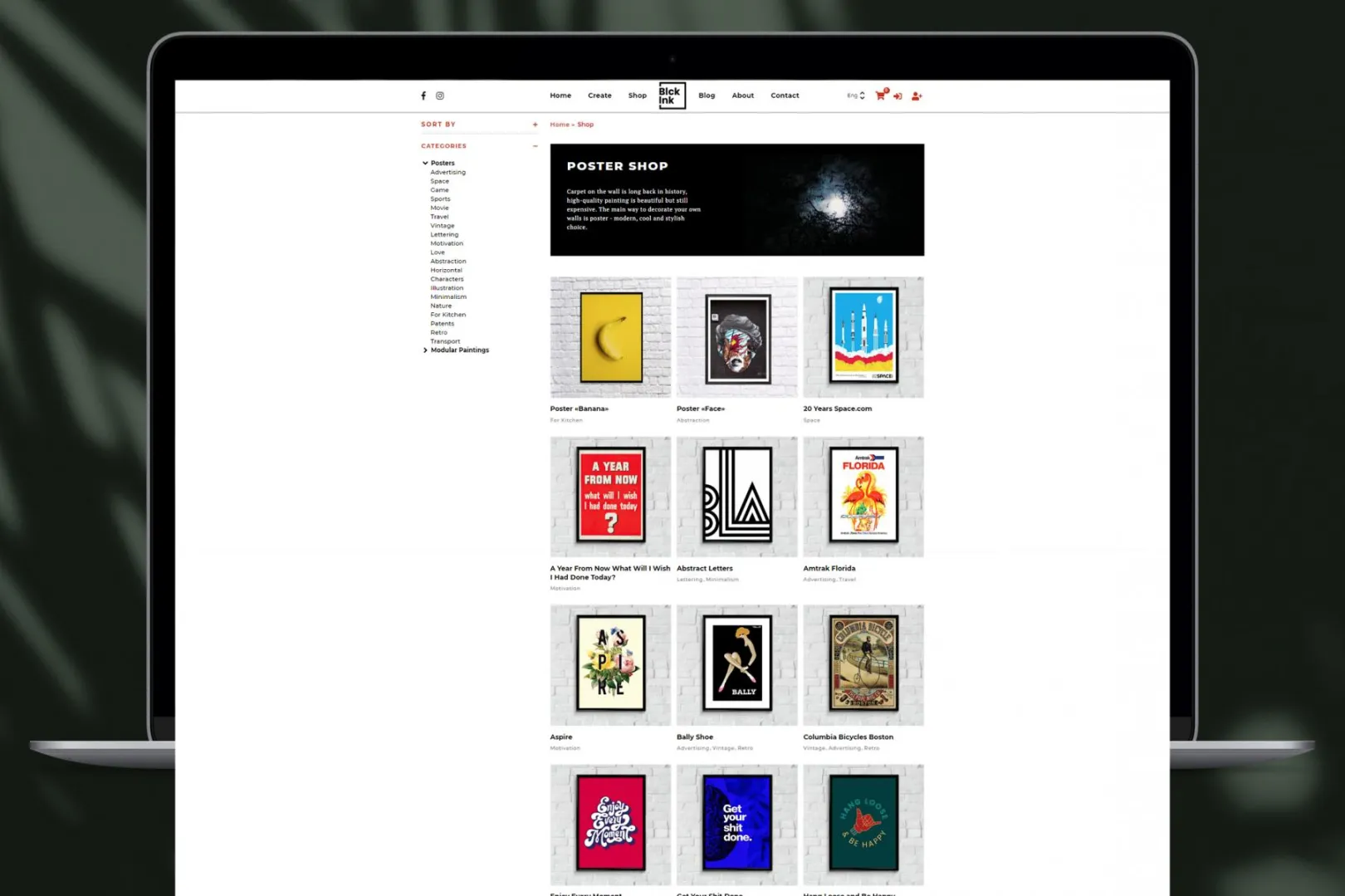Select the Lettering category

(444, 235)
